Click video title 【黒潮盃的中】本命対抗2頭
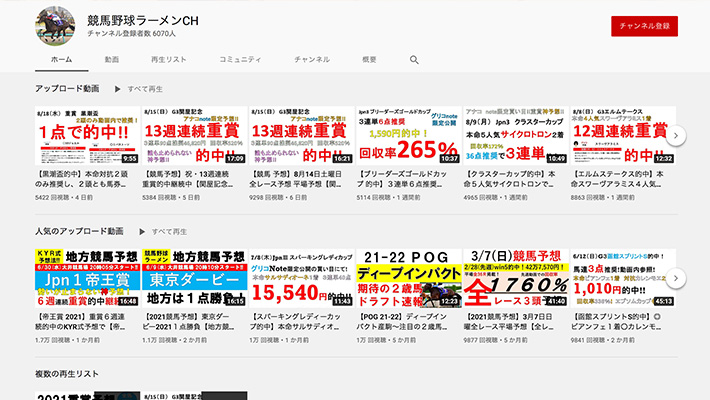 click(82, 179)
